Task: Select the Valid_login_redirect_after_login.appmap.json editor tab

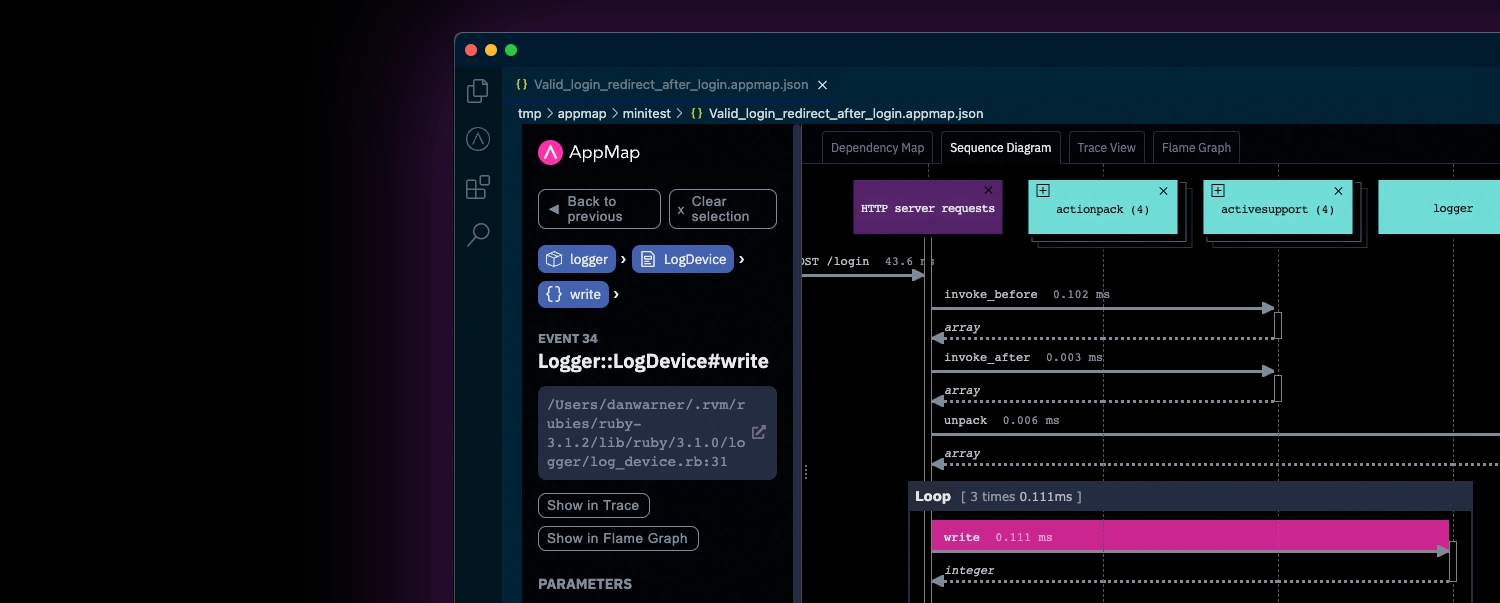Action: click(x=670, y=85)
